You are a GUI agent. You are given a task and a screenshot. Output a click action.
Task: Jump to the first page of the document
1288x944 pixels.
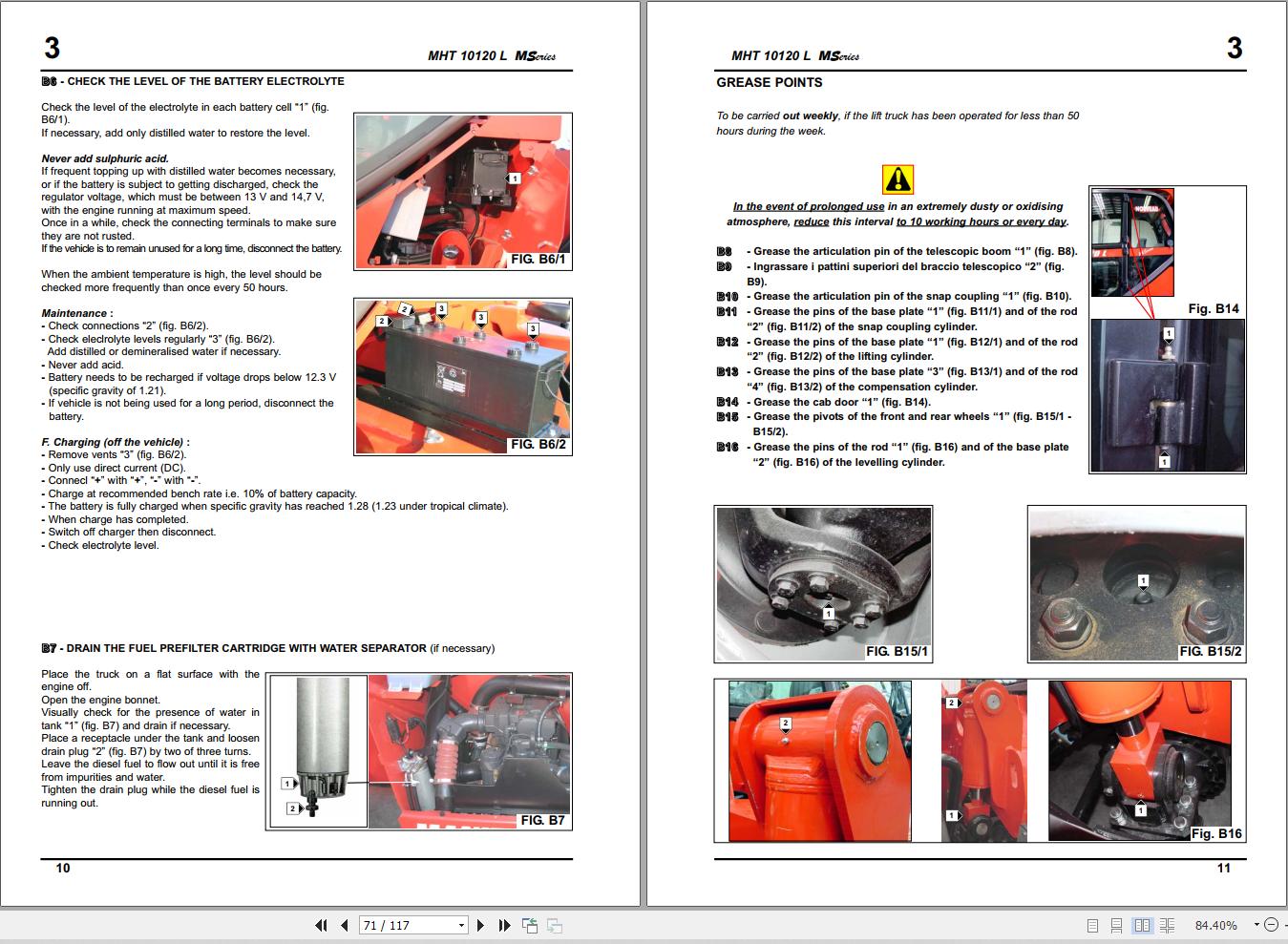[x=322, y=925]
